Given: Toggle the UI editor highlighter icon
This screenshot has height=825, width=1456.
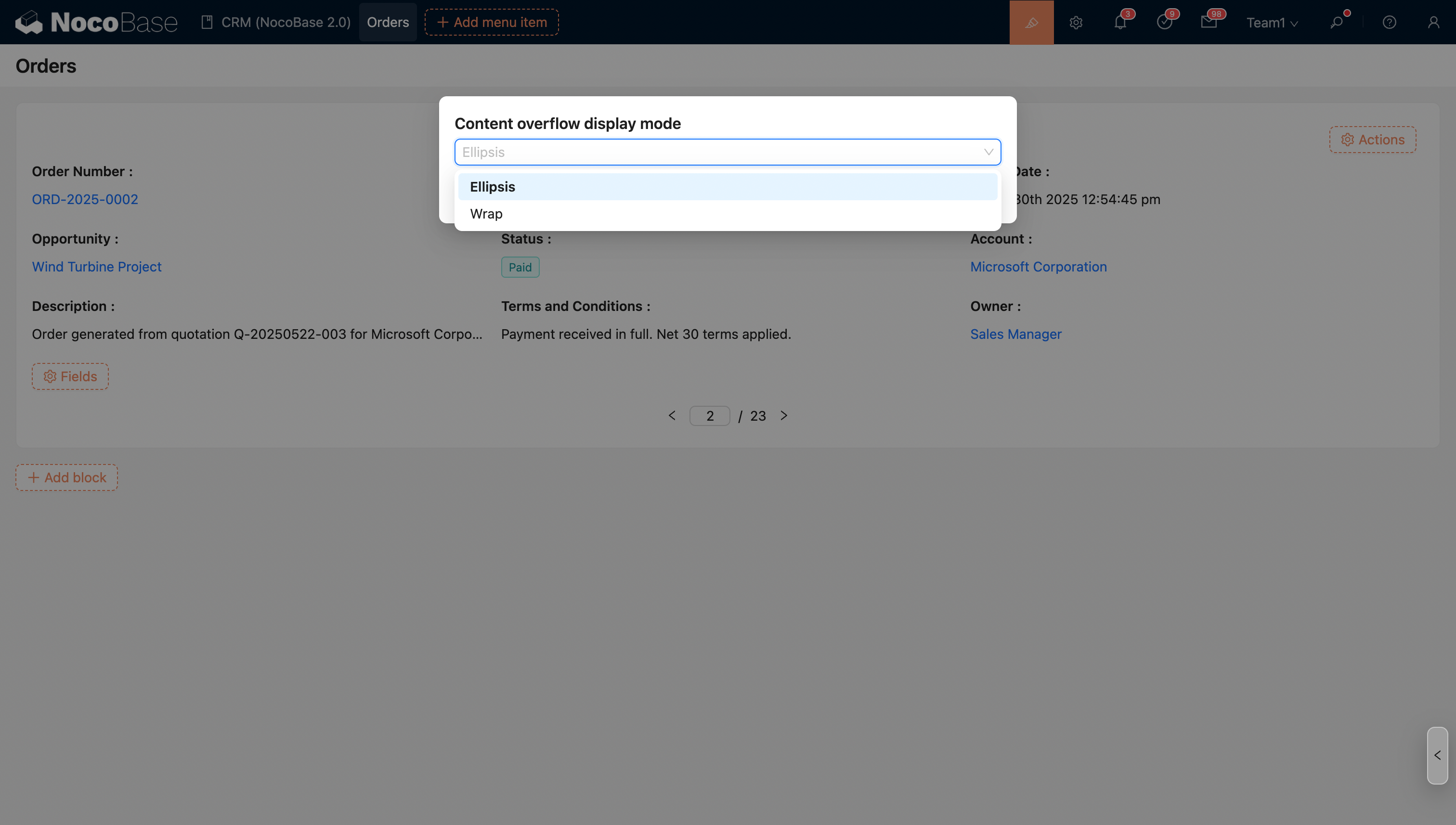Looking at the screenshot, I should coord(1031,22).
